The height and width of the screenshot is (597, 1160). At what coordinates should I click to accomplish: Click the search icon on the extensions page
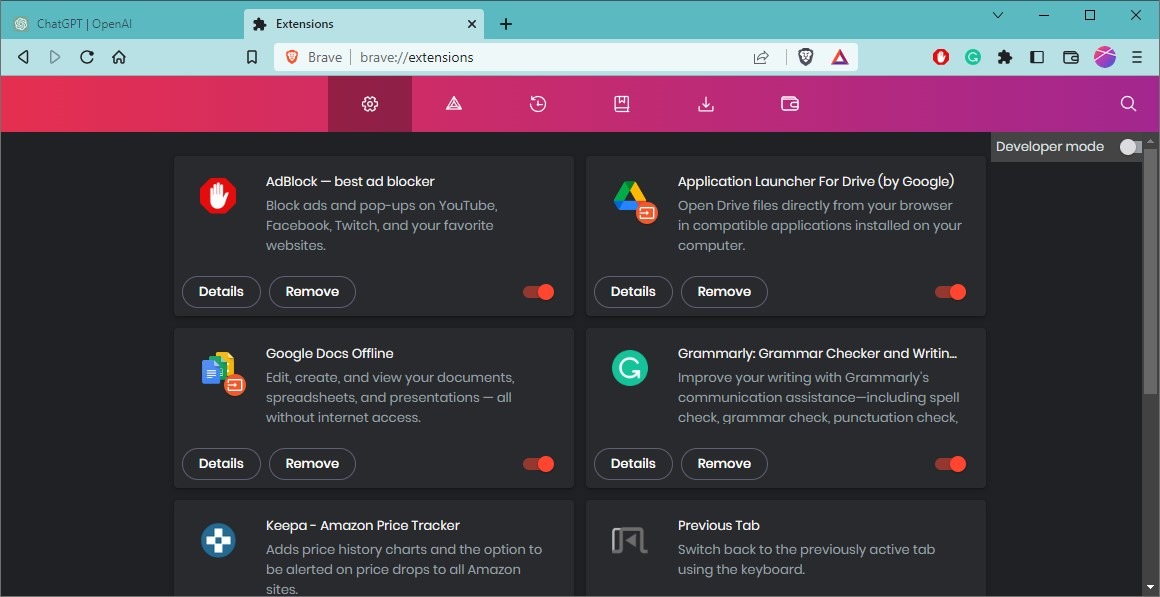tap(1128, 103)
